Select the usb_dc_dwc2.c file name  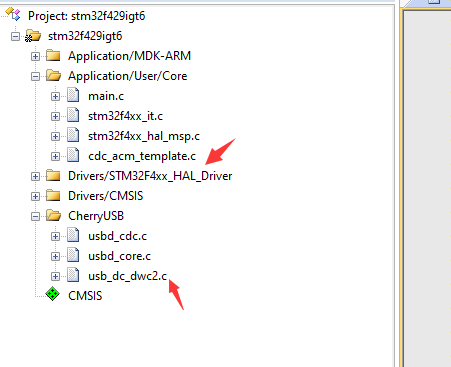click(x=127, y=276)
